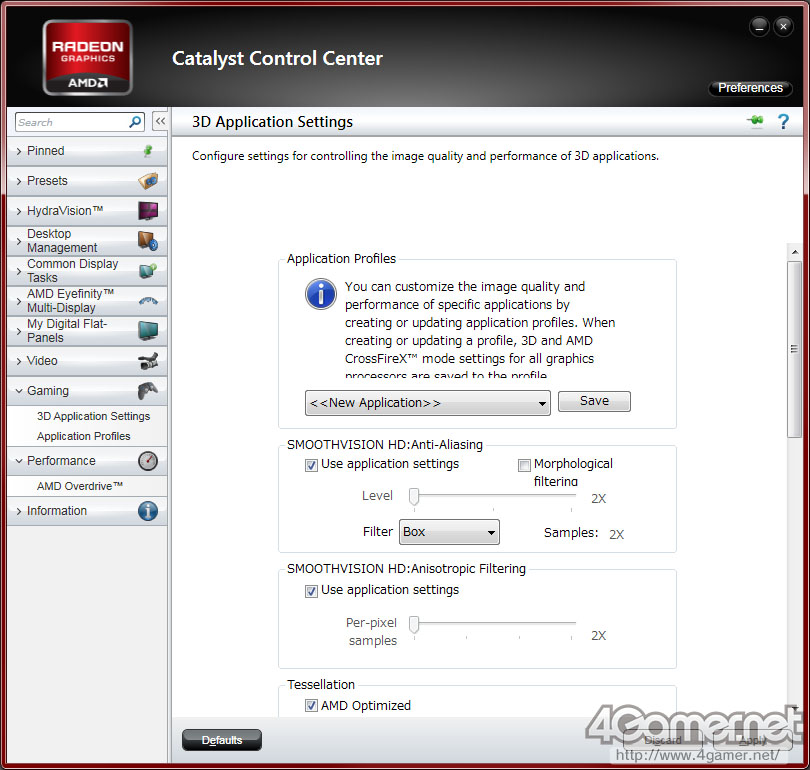Open AMD Overdrive under Performance
This screenshot has width=810, height=770.
tap(80, 486)
